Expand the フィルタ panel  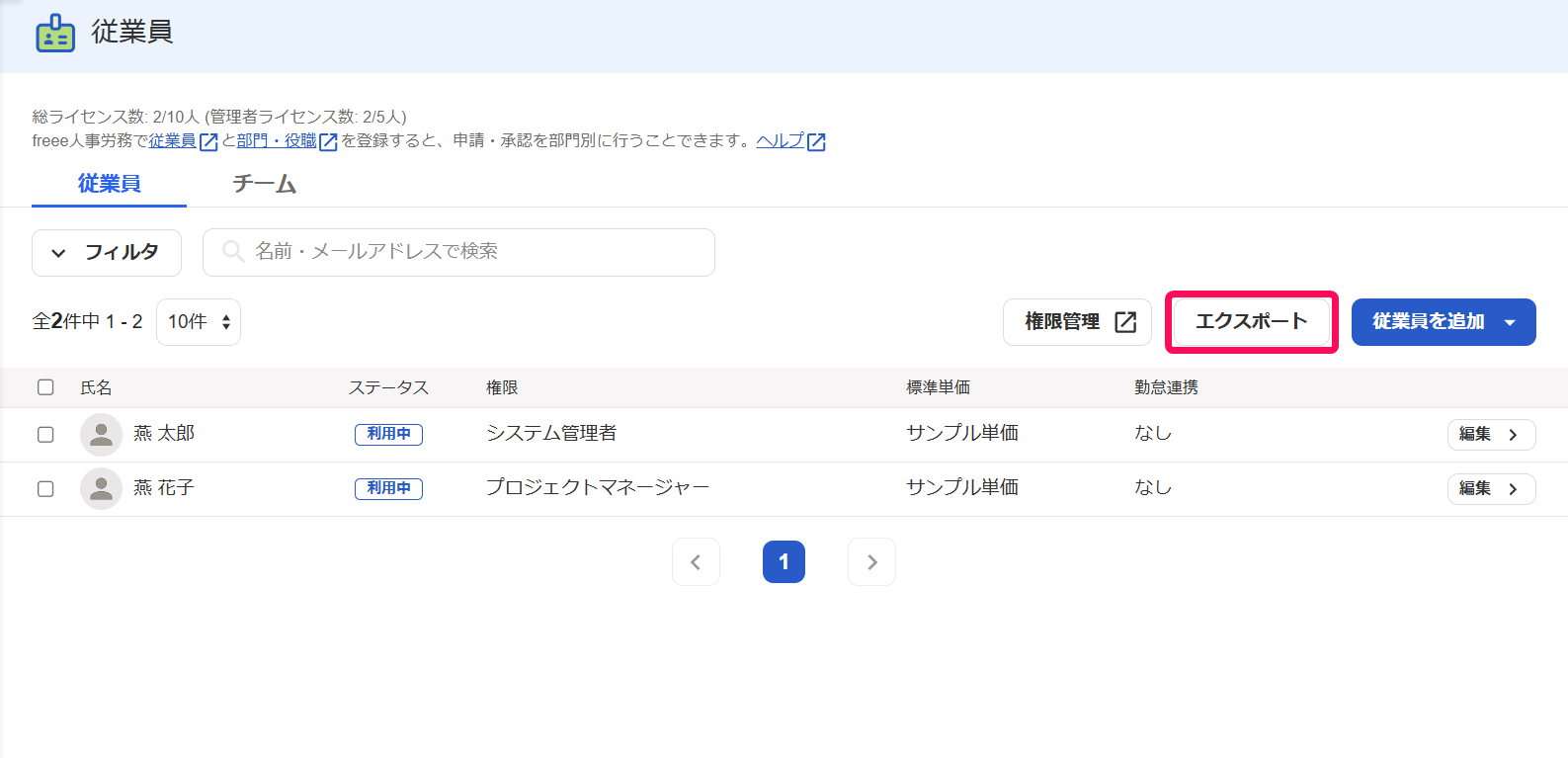click(x=107, y=253)
